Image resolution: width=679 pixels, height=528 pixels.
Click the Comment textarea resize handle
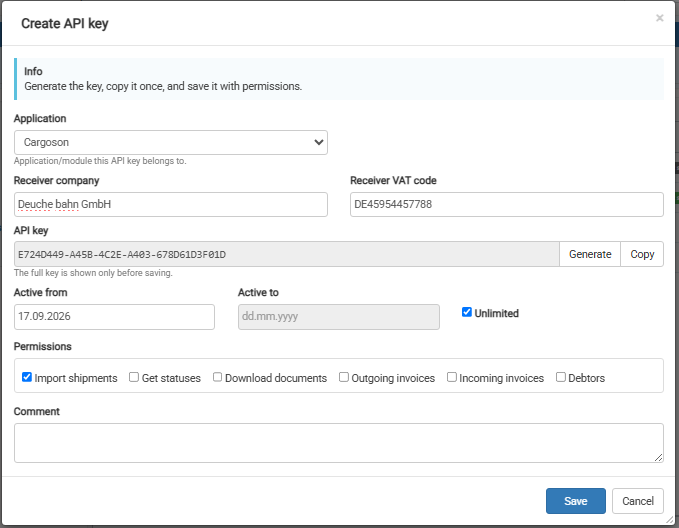click(659, 458)
